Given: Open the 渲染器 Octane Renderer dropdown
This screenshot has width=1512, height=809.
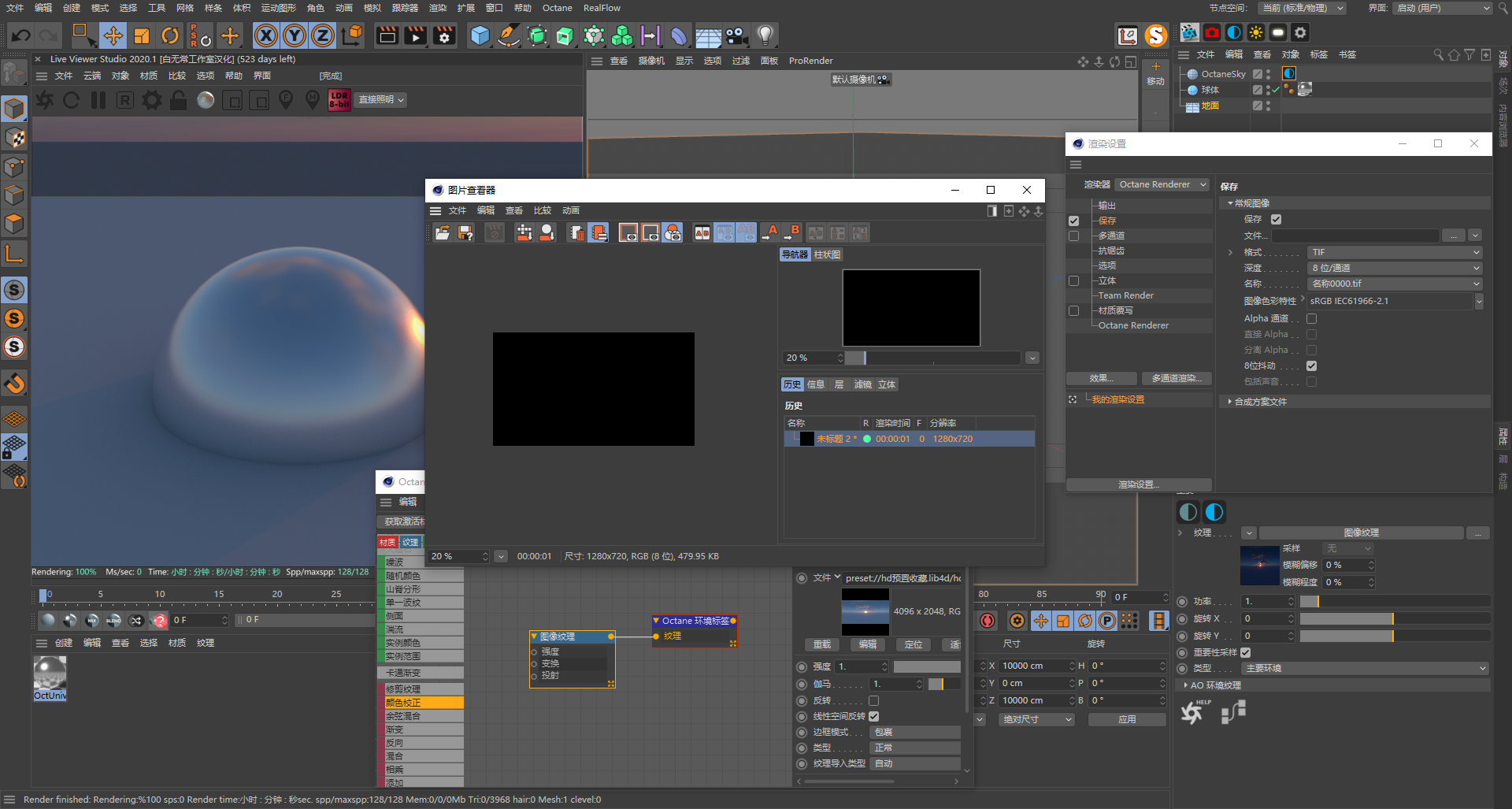Looking at the screenshot, I should [1162, 184].
